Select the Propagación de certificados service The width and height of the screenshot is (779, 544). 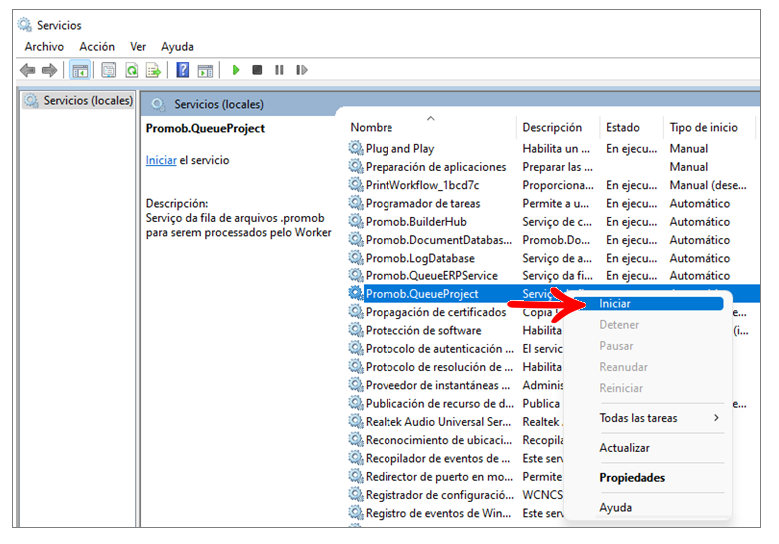[436, 311]
